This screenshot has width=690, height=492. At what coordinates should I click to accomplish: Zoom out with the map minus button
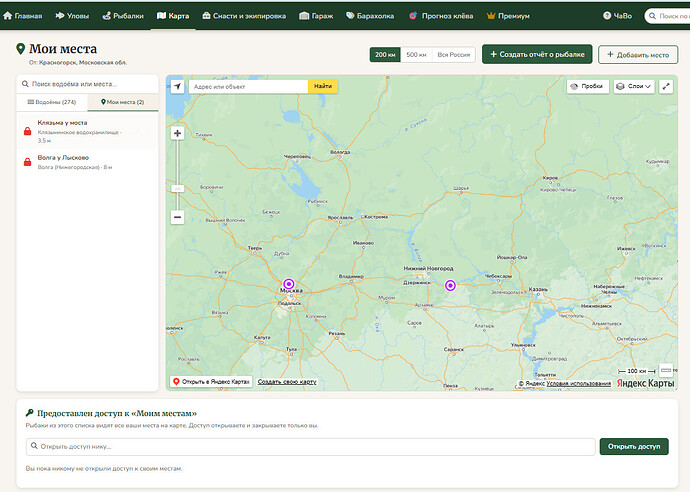tap(177, 217)
